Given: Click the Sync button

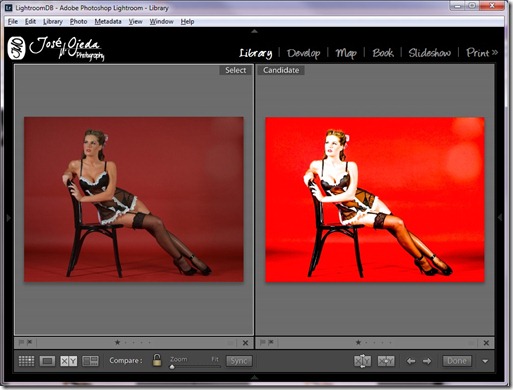Looking at the screenshot, I should click(239, 361).
